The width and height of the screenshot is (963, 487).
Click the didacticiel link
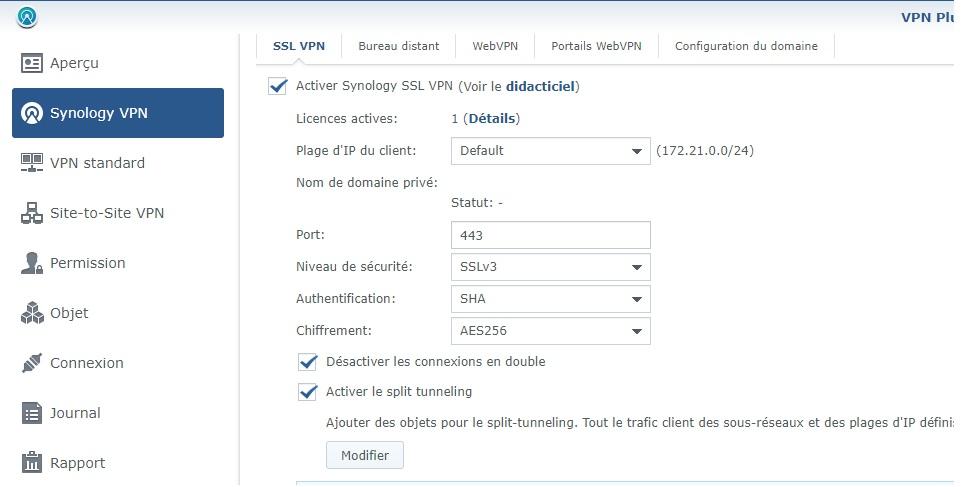(540, 86)
